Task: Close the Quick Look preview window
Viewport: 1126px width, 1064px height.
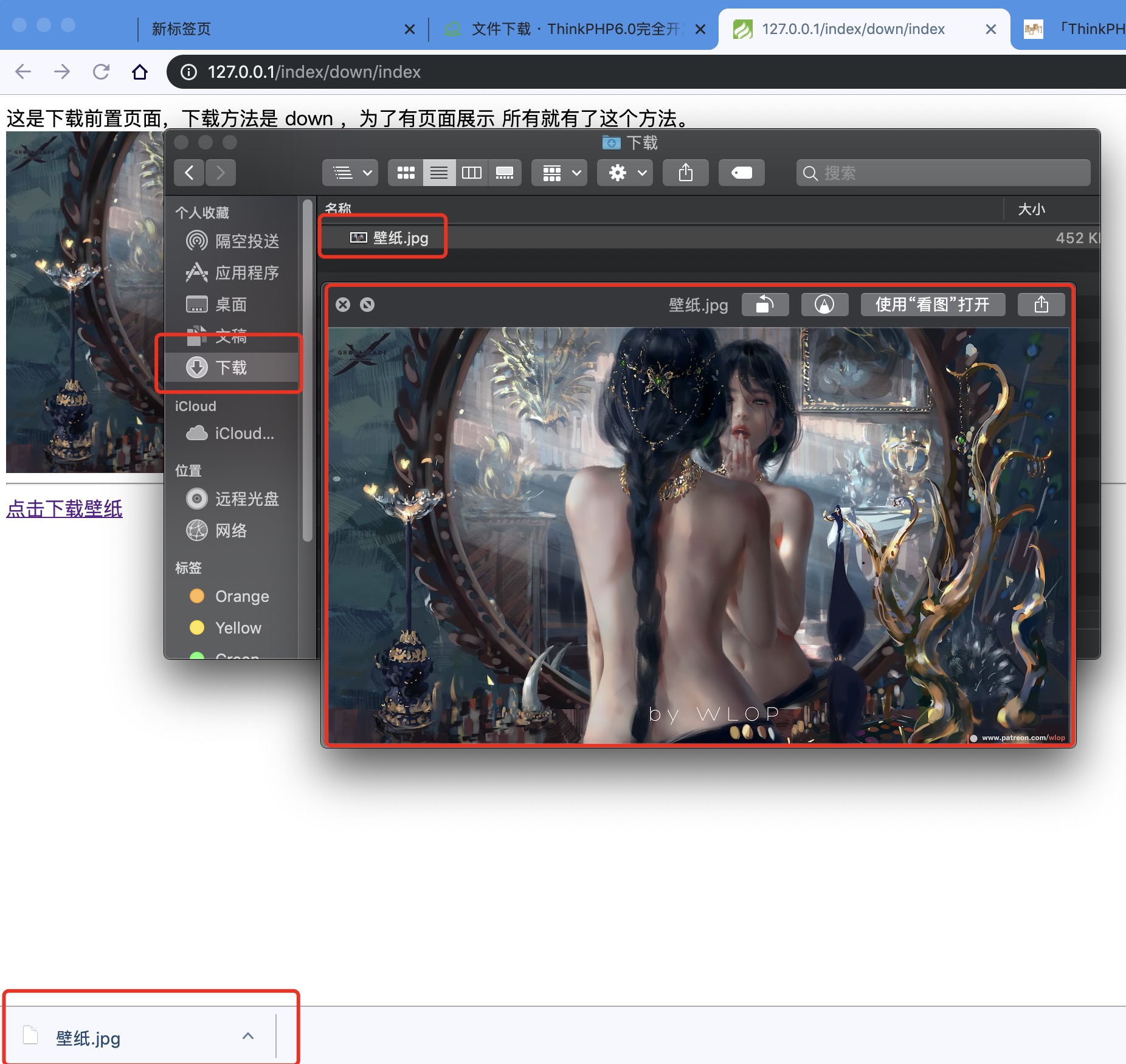Action: pyautogui.click(x=343, y=305)
